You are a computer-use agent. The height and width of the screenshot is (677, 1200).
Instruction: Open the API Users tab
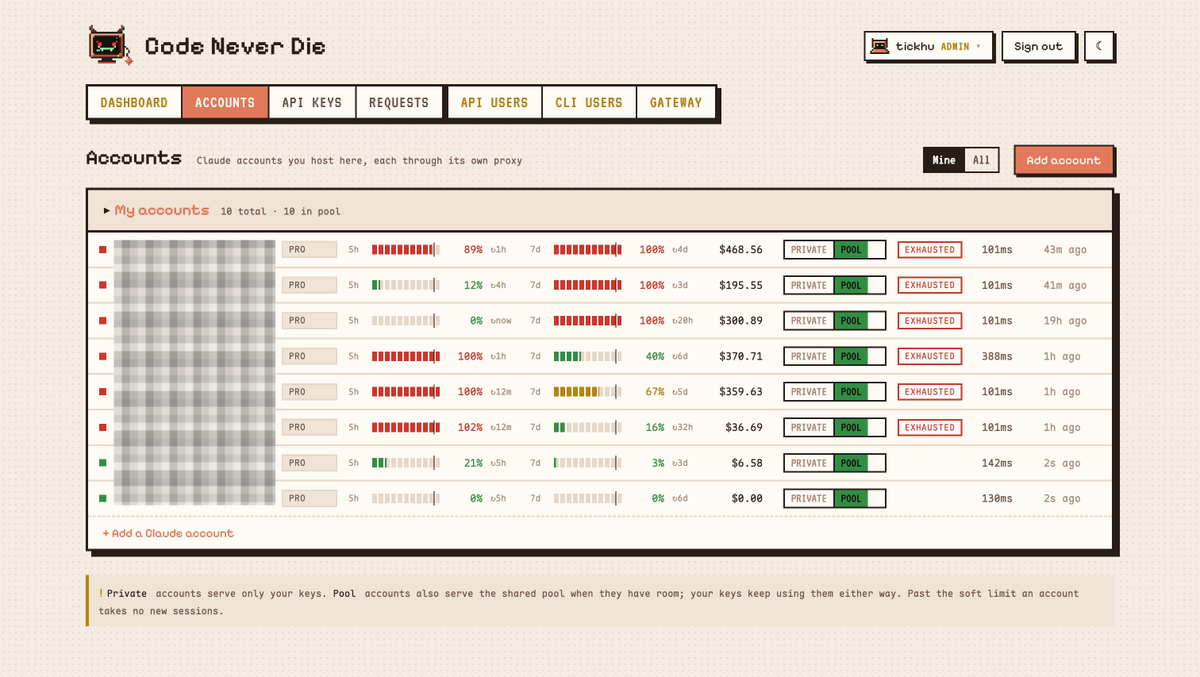point(494,102)
